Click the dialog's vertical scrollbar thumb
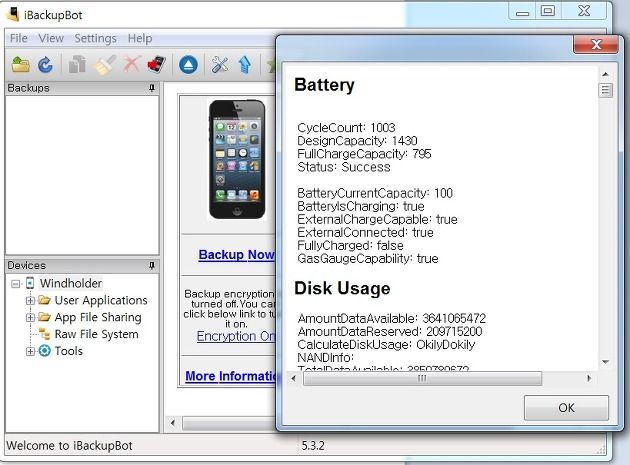The image size is (630, 465). tap(605, 90)
